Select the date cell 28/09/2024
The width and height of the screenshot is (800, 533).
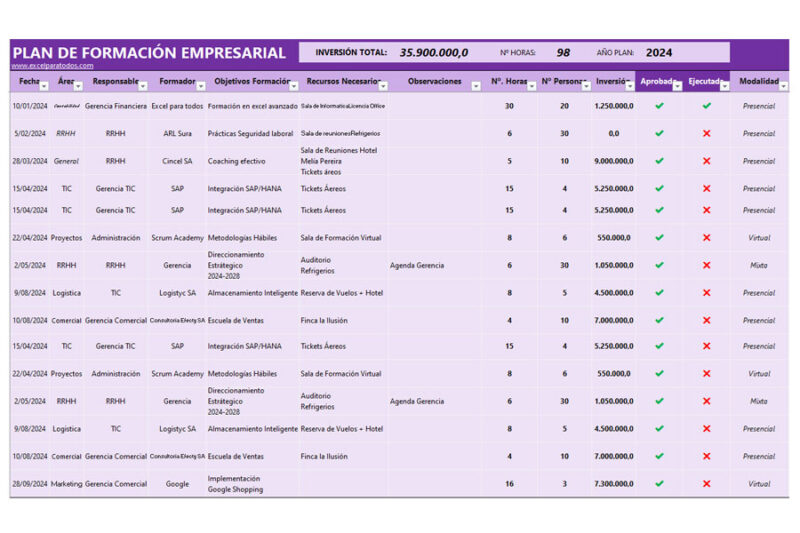tap(30, 484)
